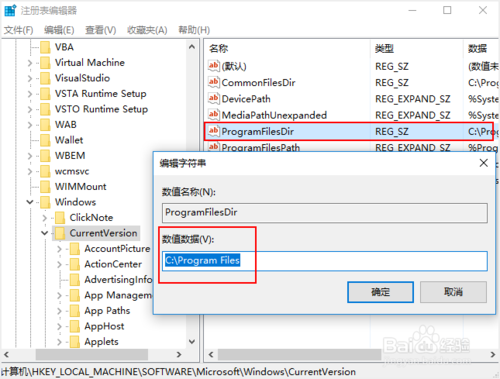Open the 文件(F) menu
Image resolution: width=500 pixels, height=379 pixels.
[19, 30]
